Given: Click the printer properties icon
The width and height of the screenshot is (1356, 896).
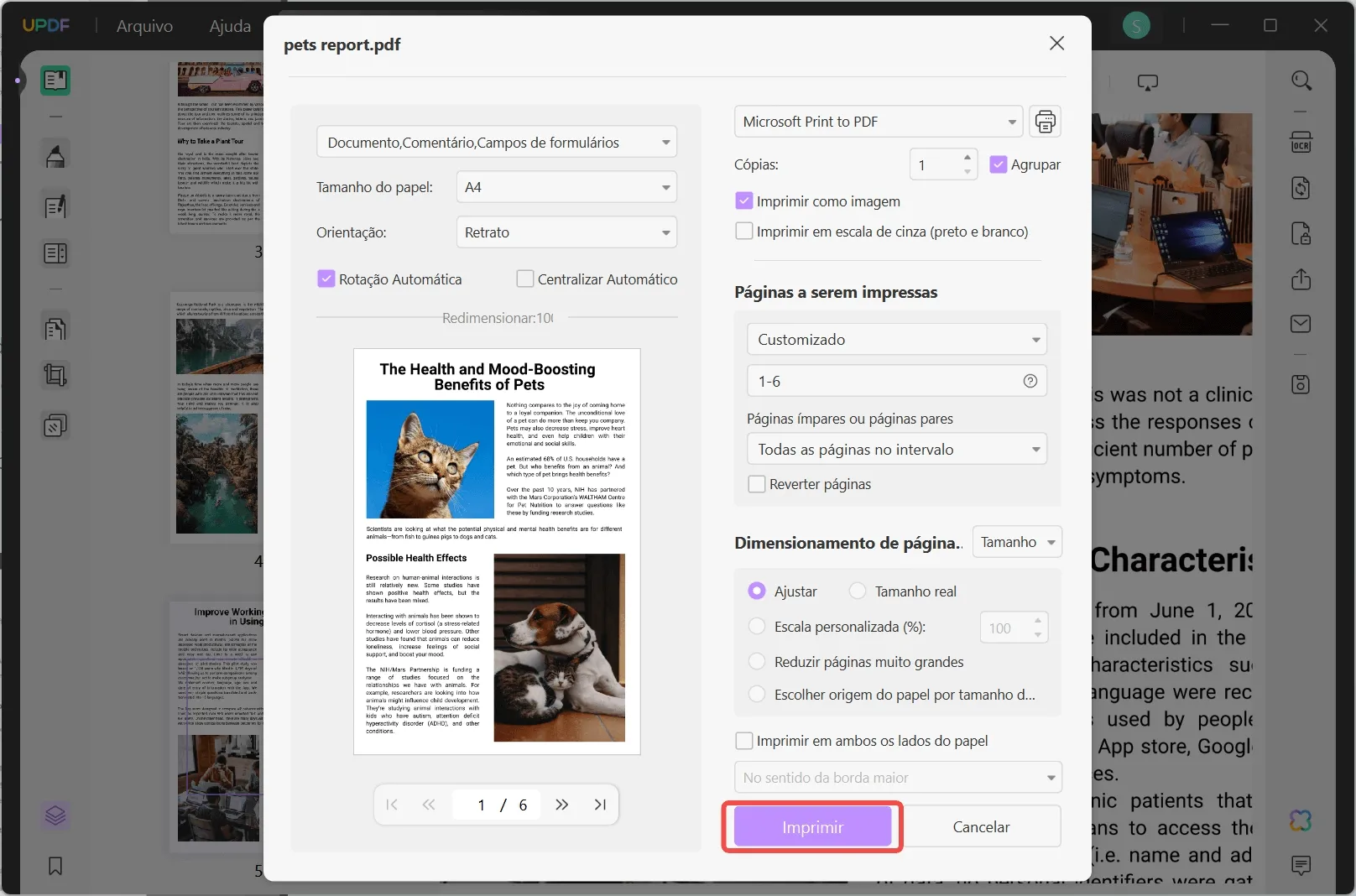Looking at the screenshot, I should click(x=1045, y=121).
